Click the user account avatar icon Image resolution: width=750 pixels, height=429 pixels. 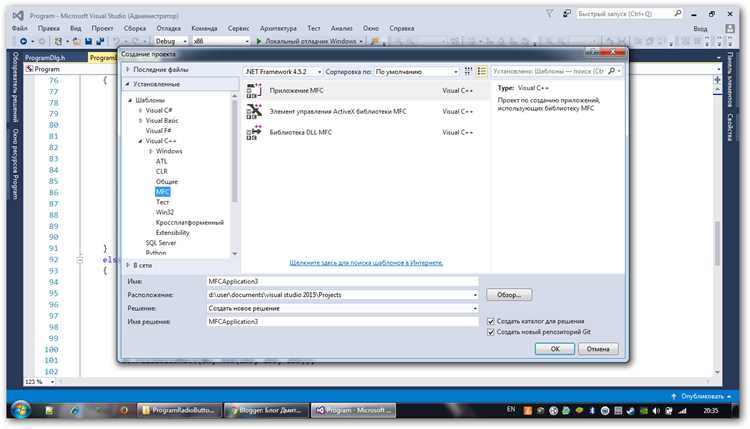click(730, 29)
